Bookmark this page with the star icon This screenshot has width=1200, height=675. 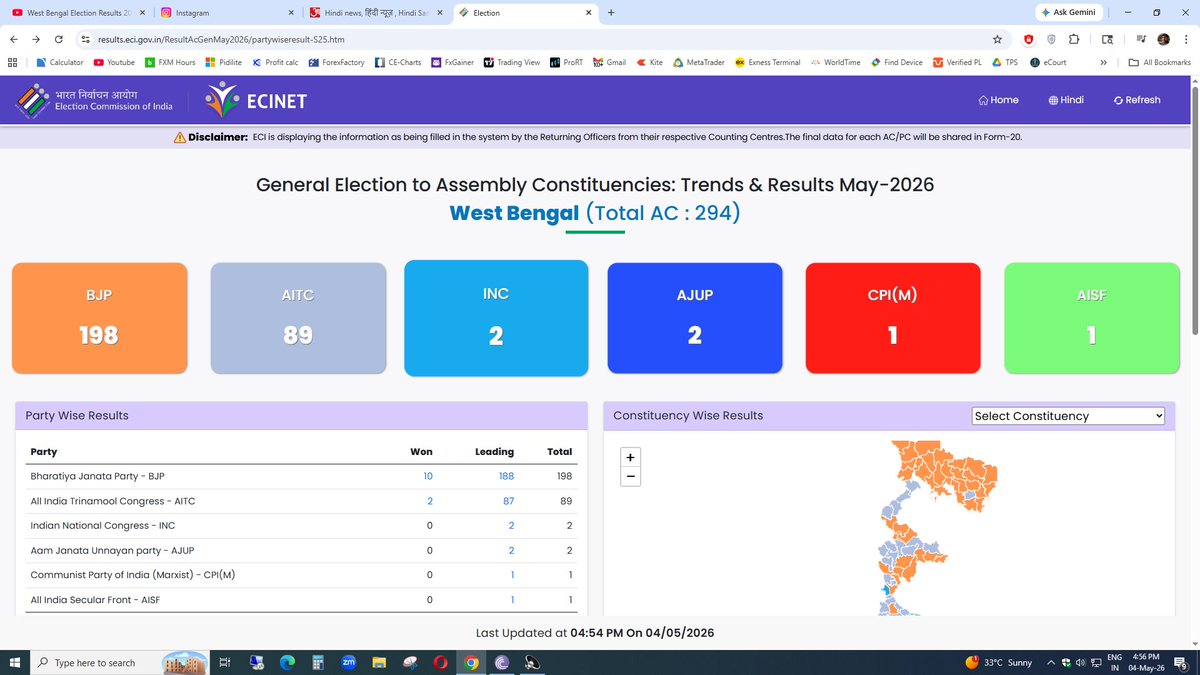click(x=997, y=39)
